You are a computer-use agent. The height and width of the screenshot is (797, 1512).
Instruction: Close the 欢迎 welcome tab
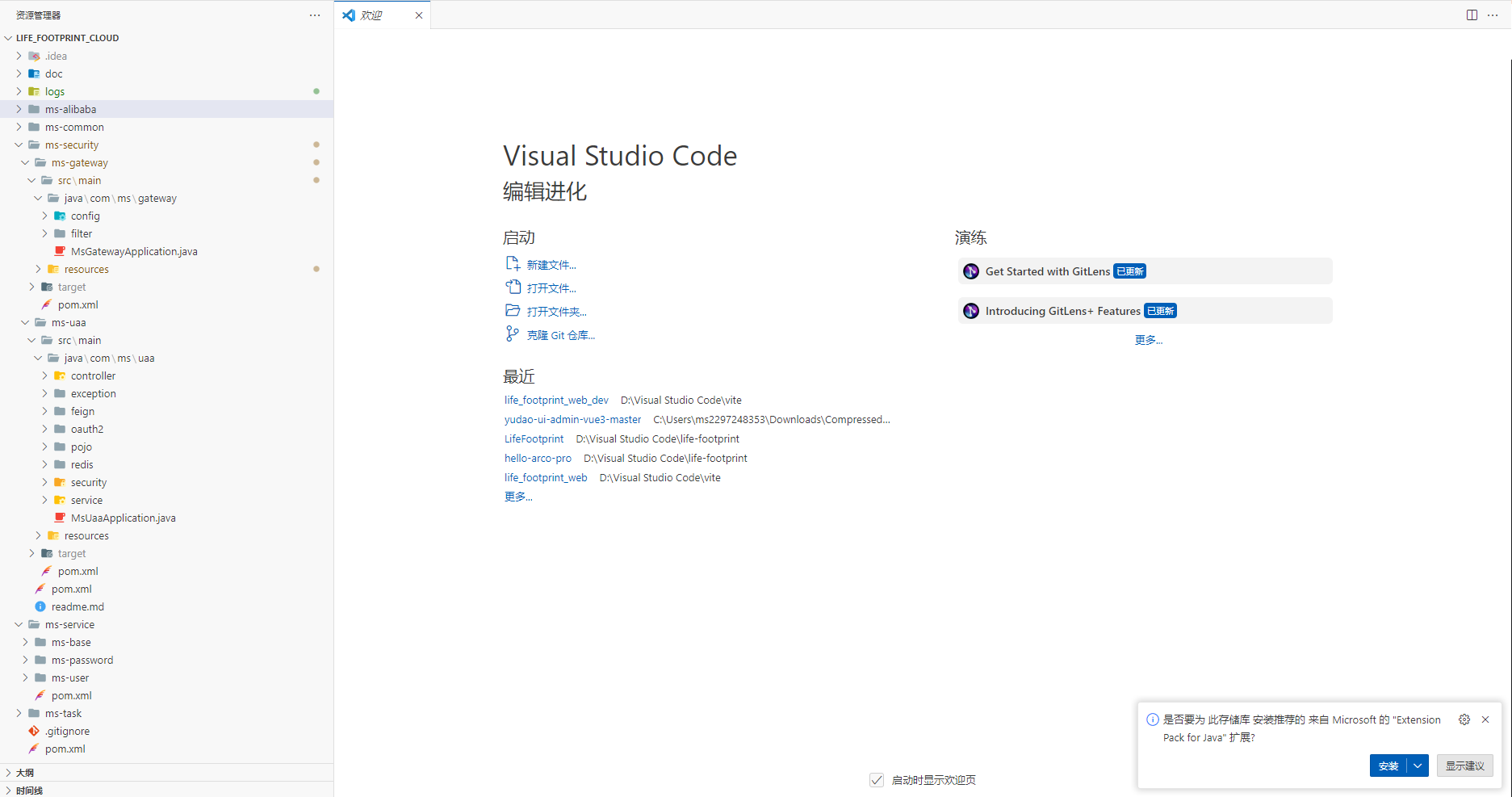pos(419,15)
